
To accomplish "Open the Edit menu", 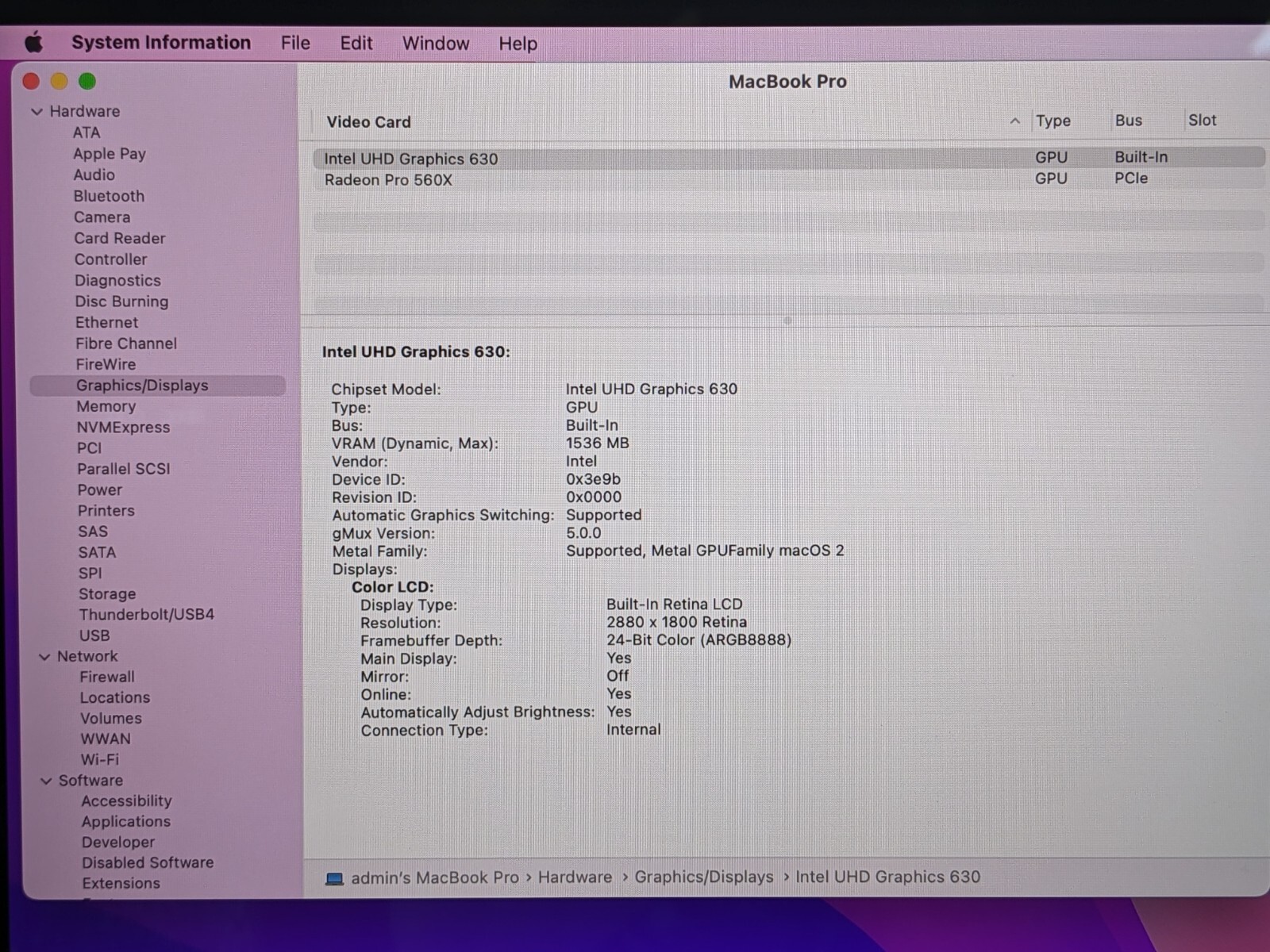I will [356, 43].
